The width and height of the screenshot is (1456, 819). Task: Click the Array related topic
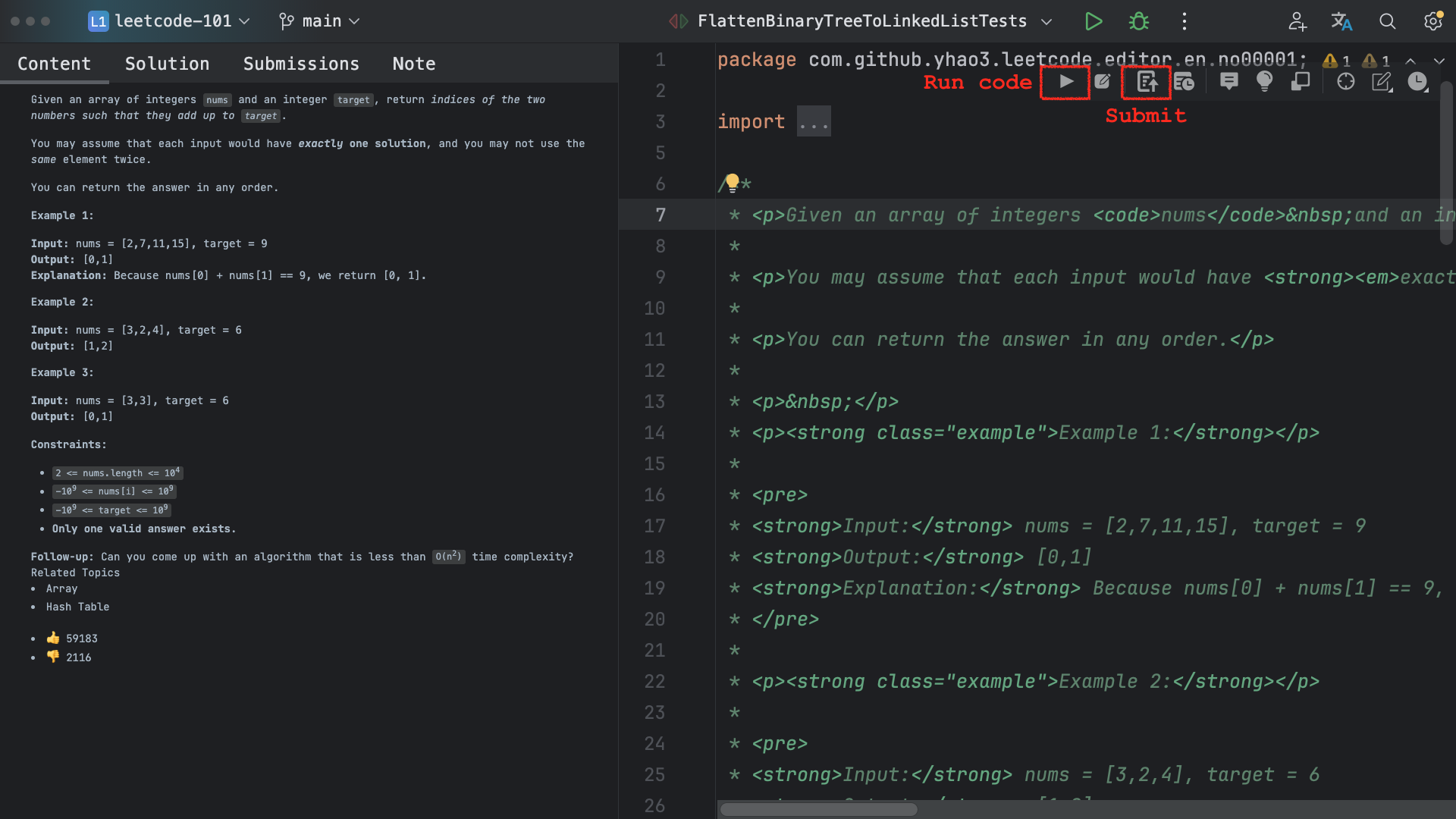pos(61,588)
